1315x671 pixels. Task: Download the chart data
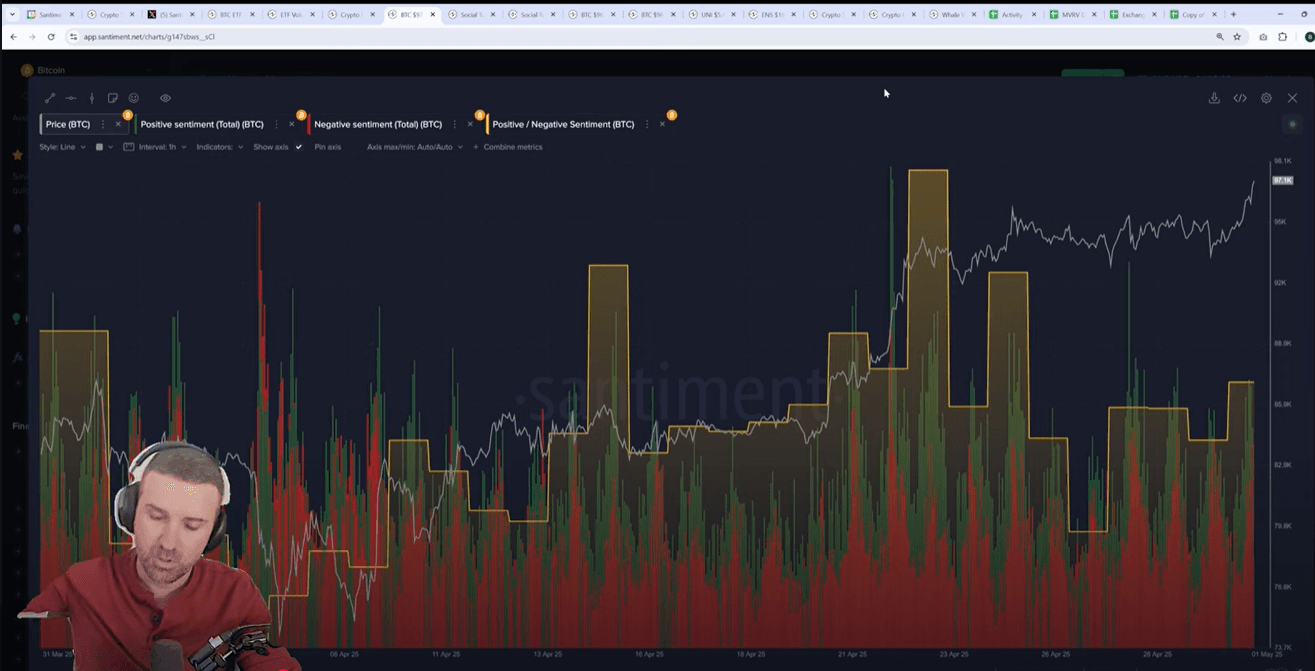(1214, 98)
